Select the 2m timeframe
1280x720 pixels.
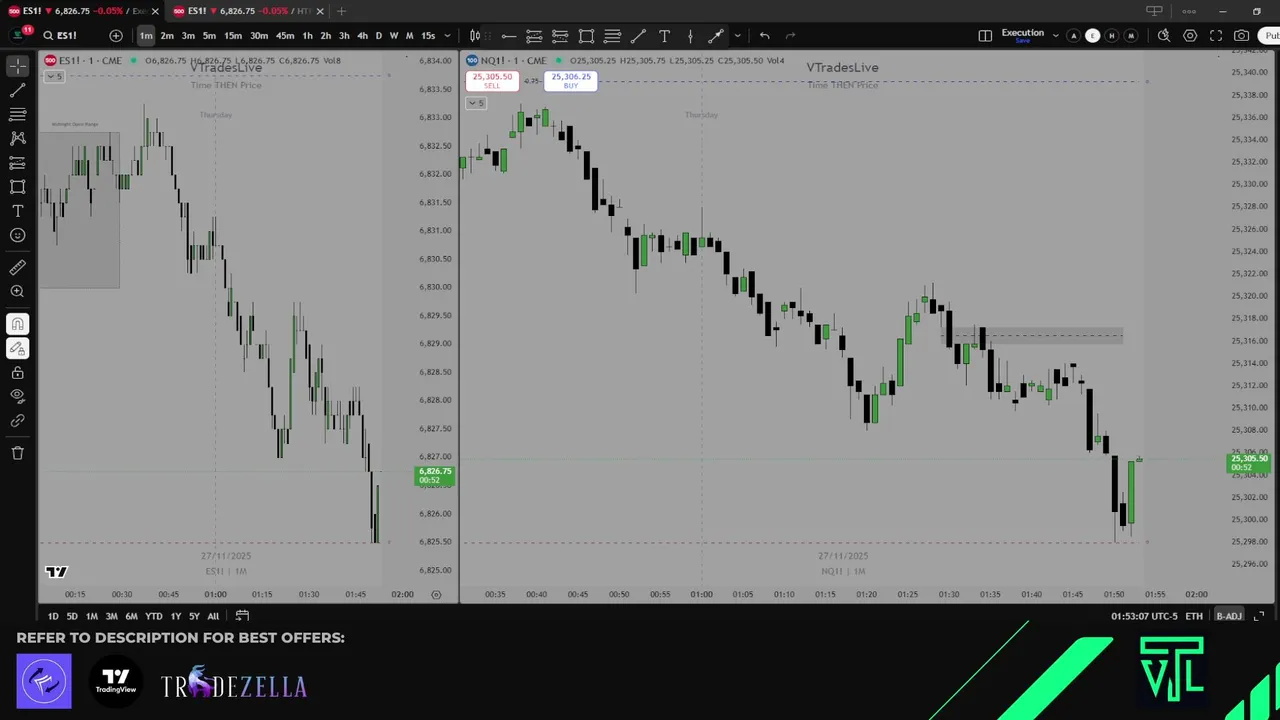click(x=167, y=35)
